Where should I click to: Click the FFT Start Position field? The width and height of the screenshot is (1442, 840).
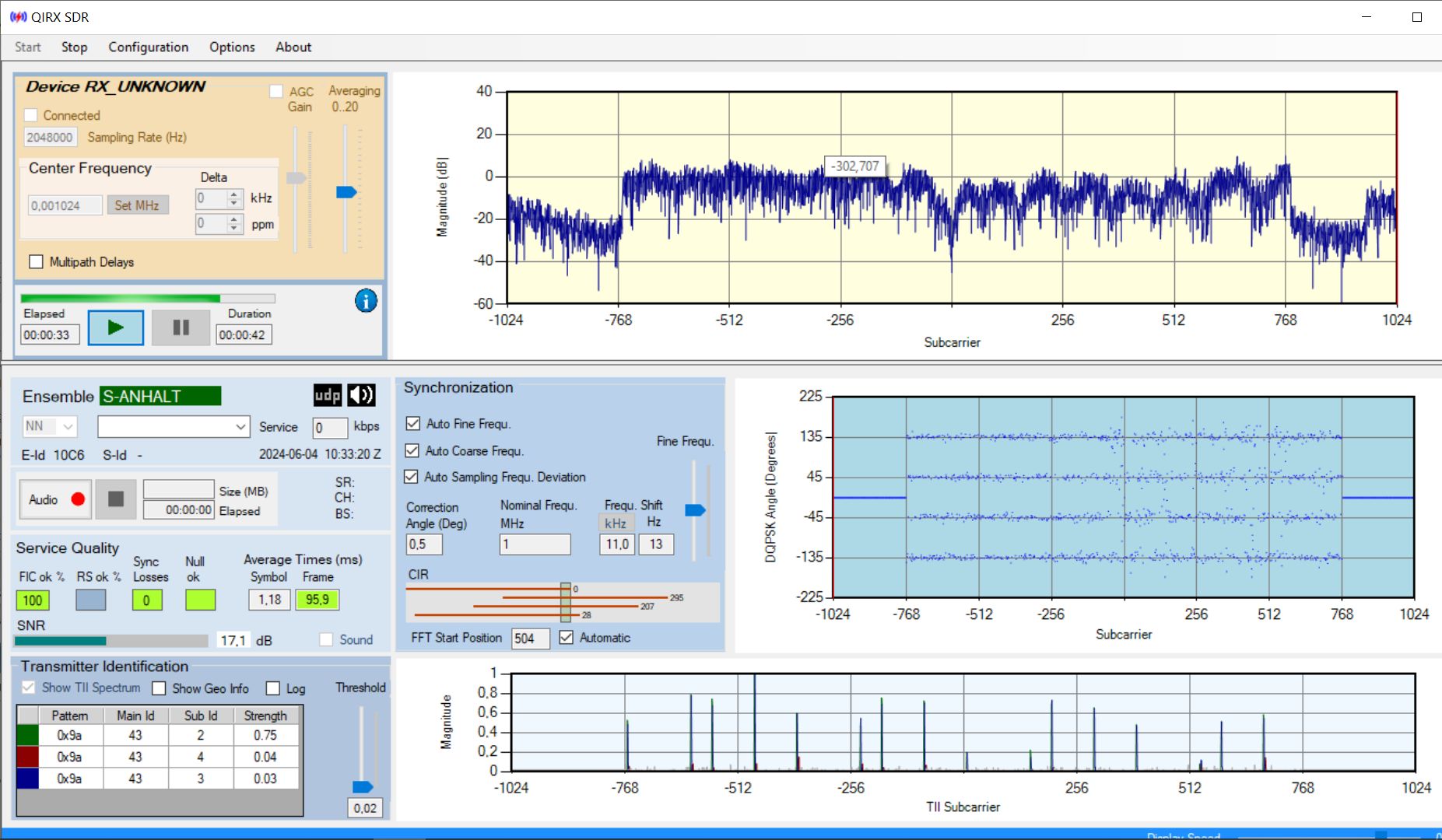click(530, 639)
